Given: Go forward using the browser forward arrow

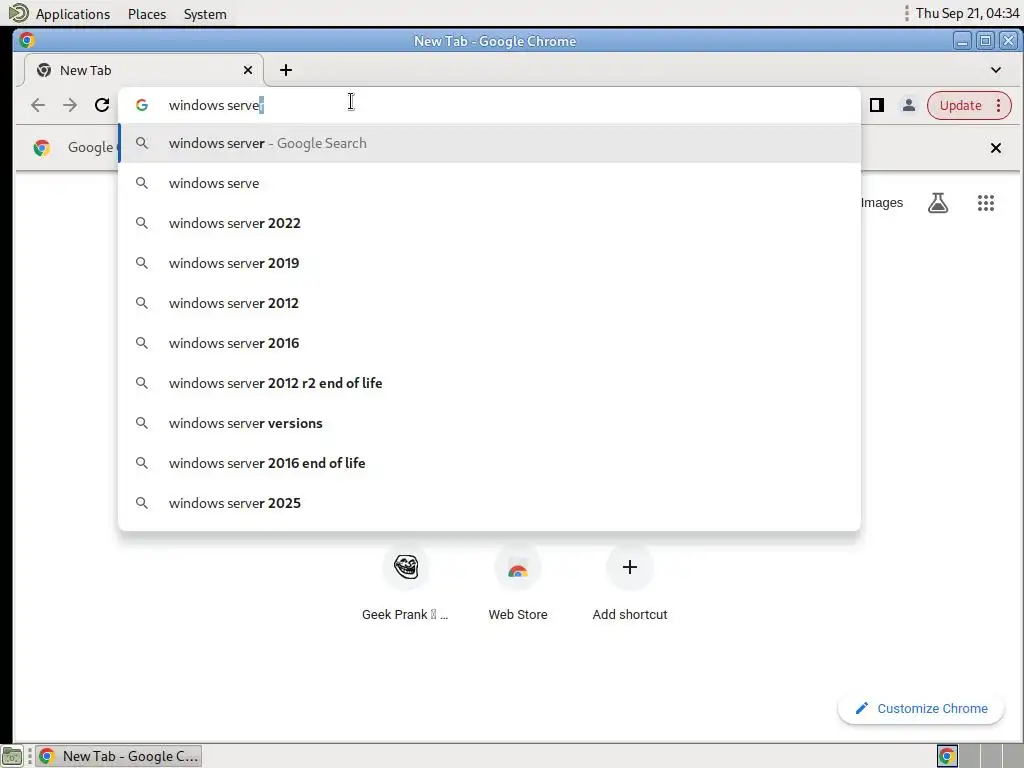Looking at the screenshot, I should (x=70, y=105).
